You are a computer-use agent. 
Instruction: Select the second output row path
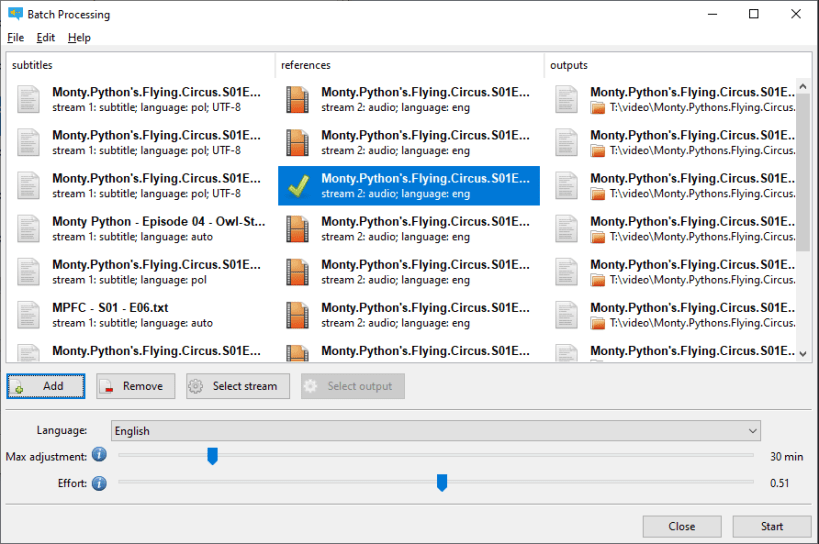coord(702,151)
